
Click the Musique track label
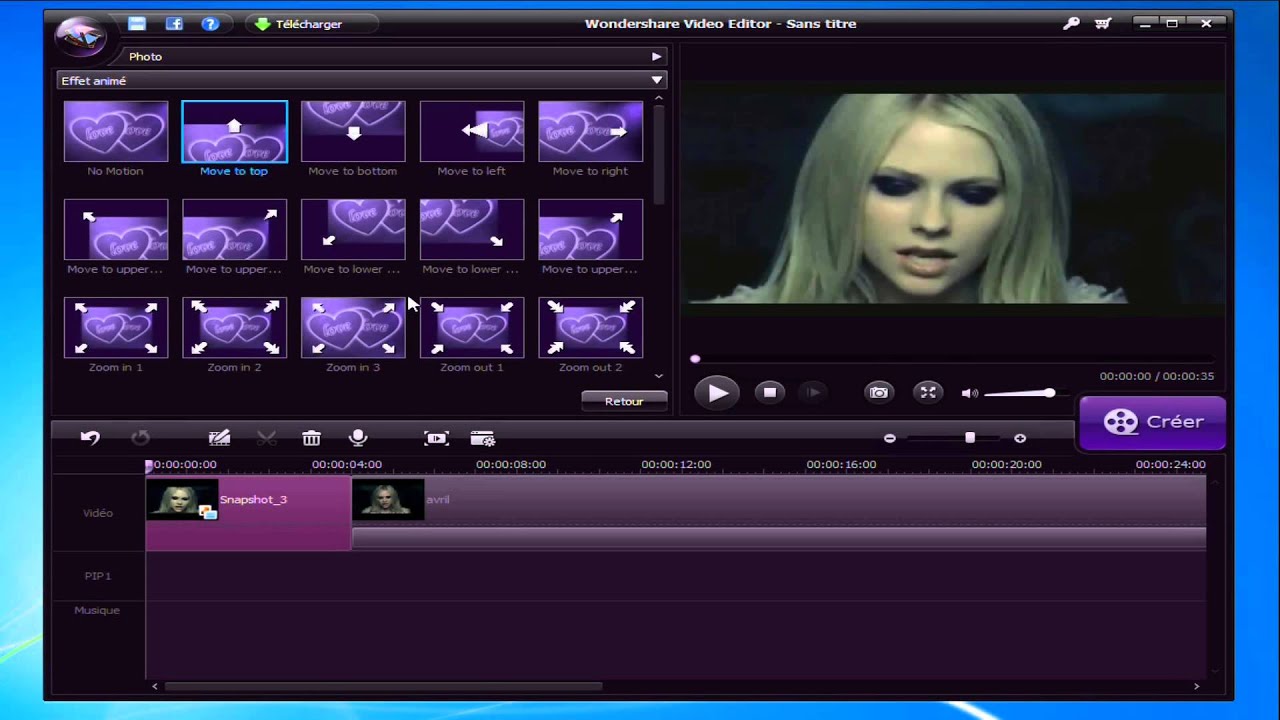tap(97, 610)
